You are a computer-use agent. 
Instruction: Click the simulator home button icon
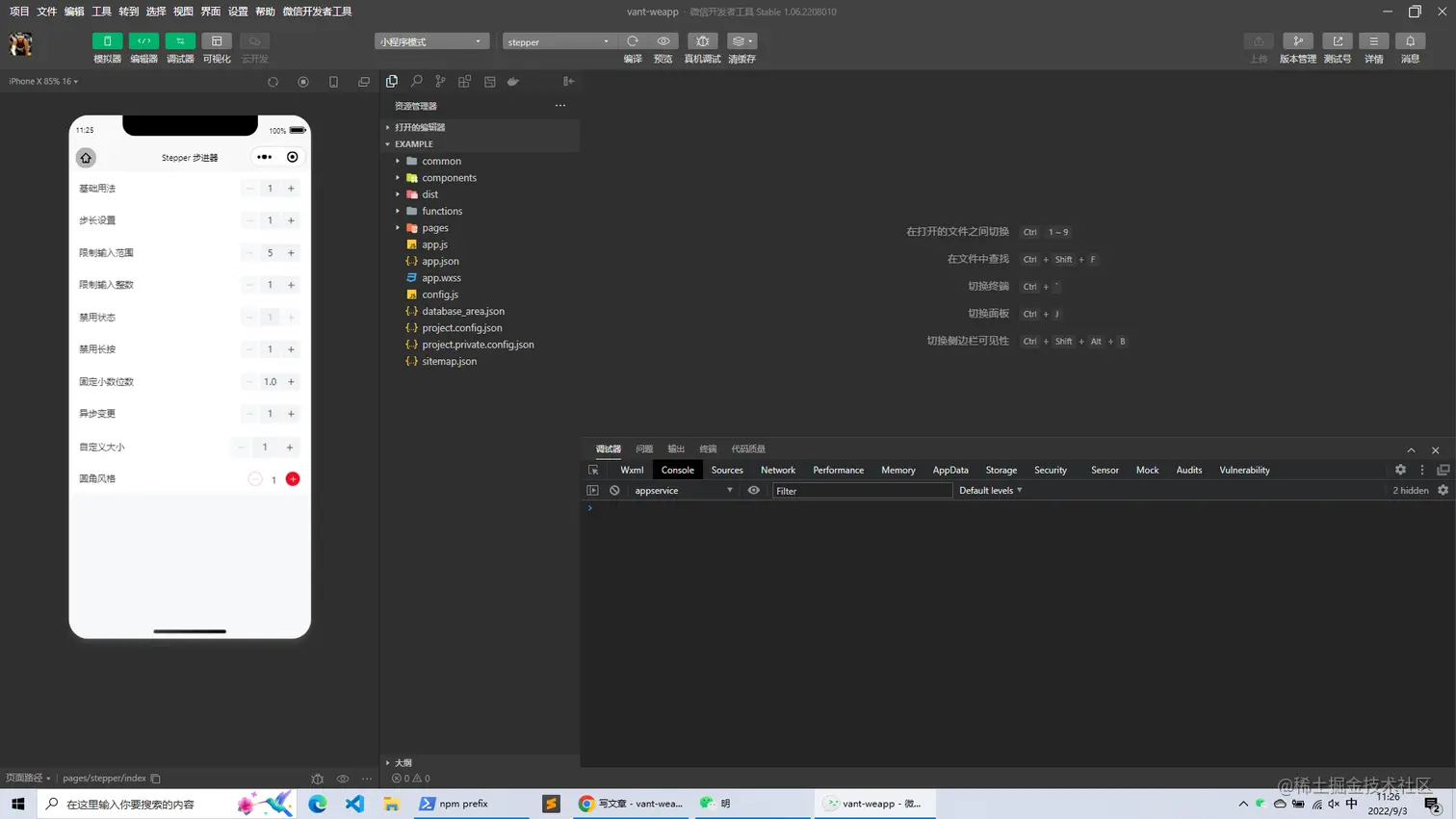[x=86, y=158]
